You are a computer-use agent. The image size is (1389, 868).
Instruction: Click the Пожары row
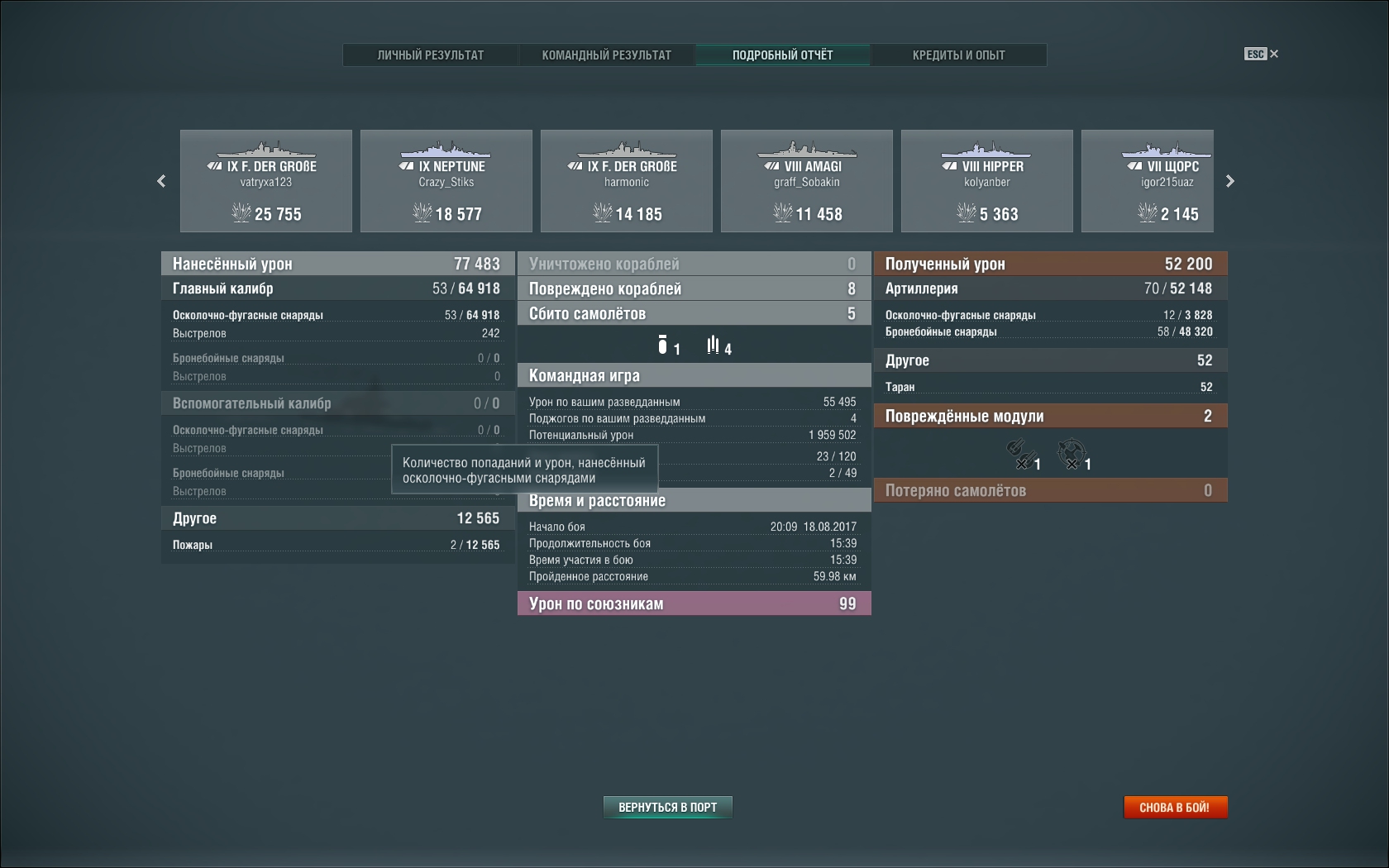pos(337,545)
